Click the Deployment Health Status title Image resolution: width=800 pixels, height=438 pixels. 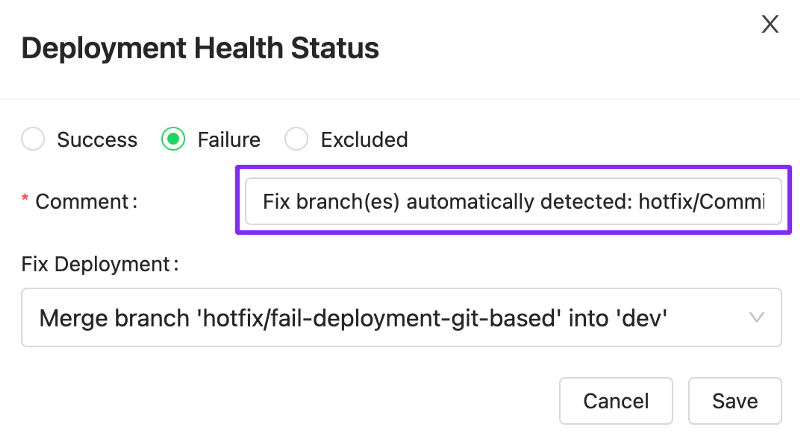[200, 48]
